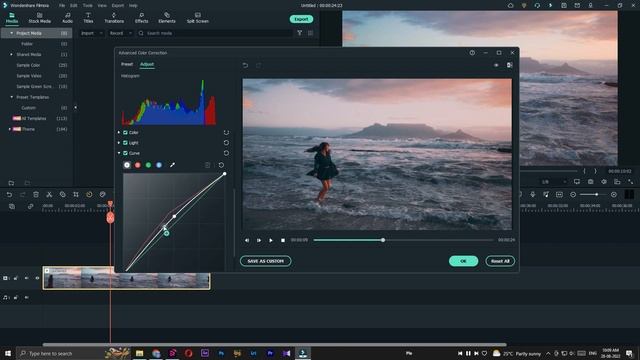Select Sample Video in media tree

pyautogui.click(x=29, y=76)
